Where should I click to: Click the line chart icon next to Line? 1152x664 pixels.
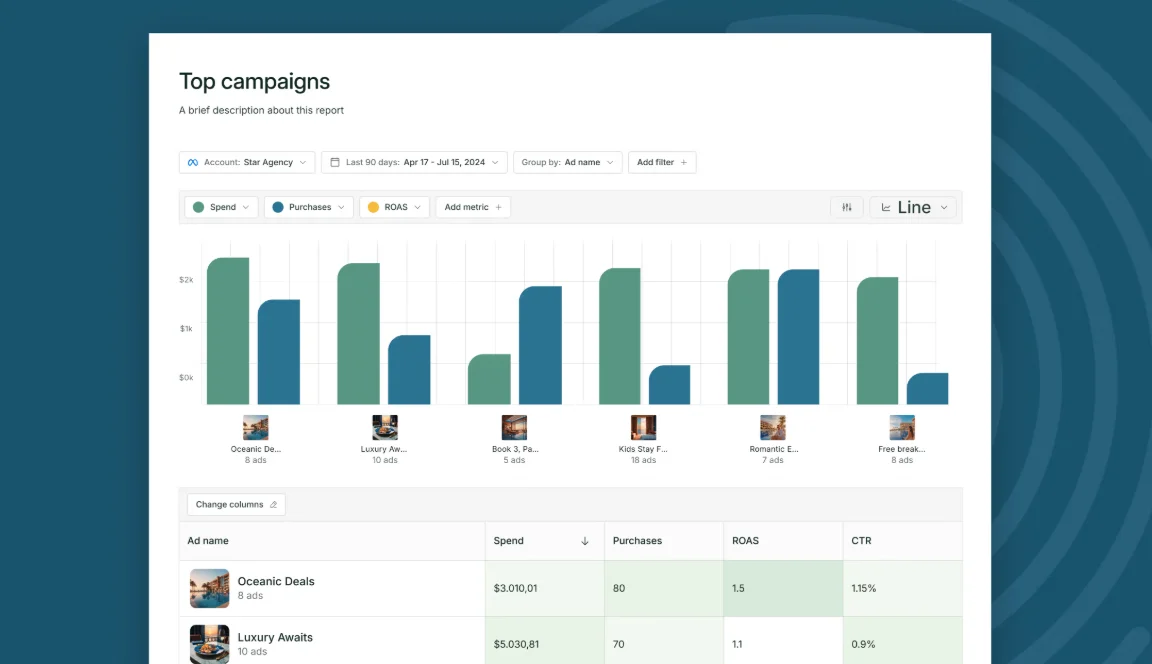pyautogui.click(x=888, y=207)
